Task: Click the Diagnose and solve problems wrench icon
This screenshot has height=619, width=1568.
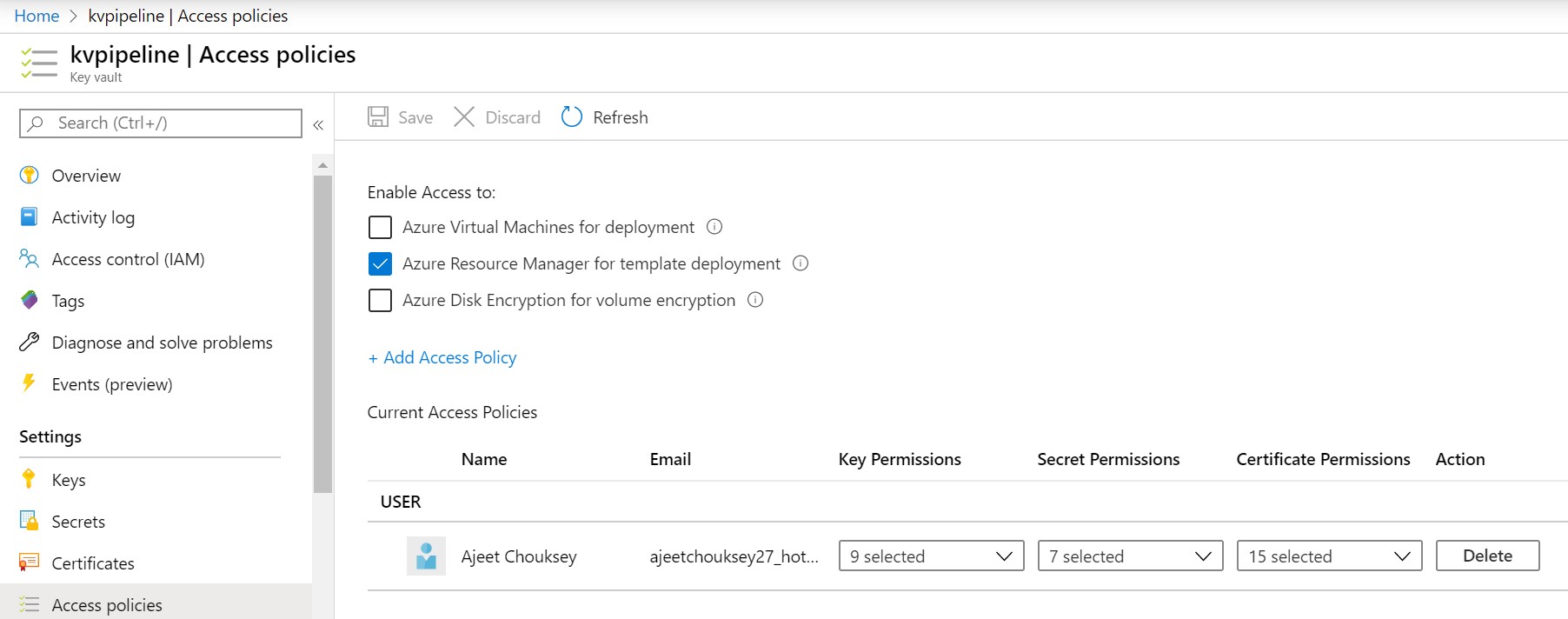Action: [x=29, y=342]
